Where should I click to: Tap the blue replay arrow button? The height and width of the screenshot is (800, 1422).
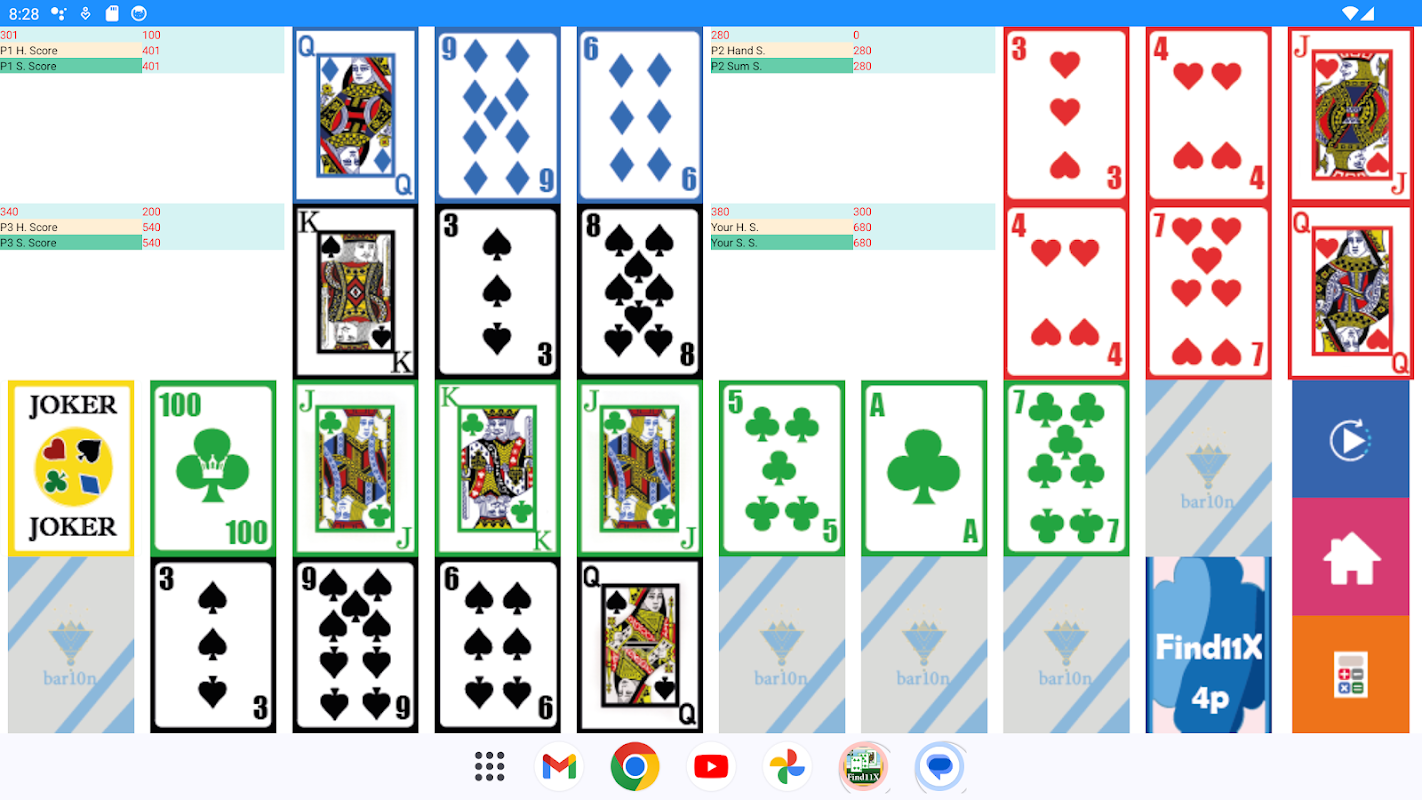tap(1350, 439)
